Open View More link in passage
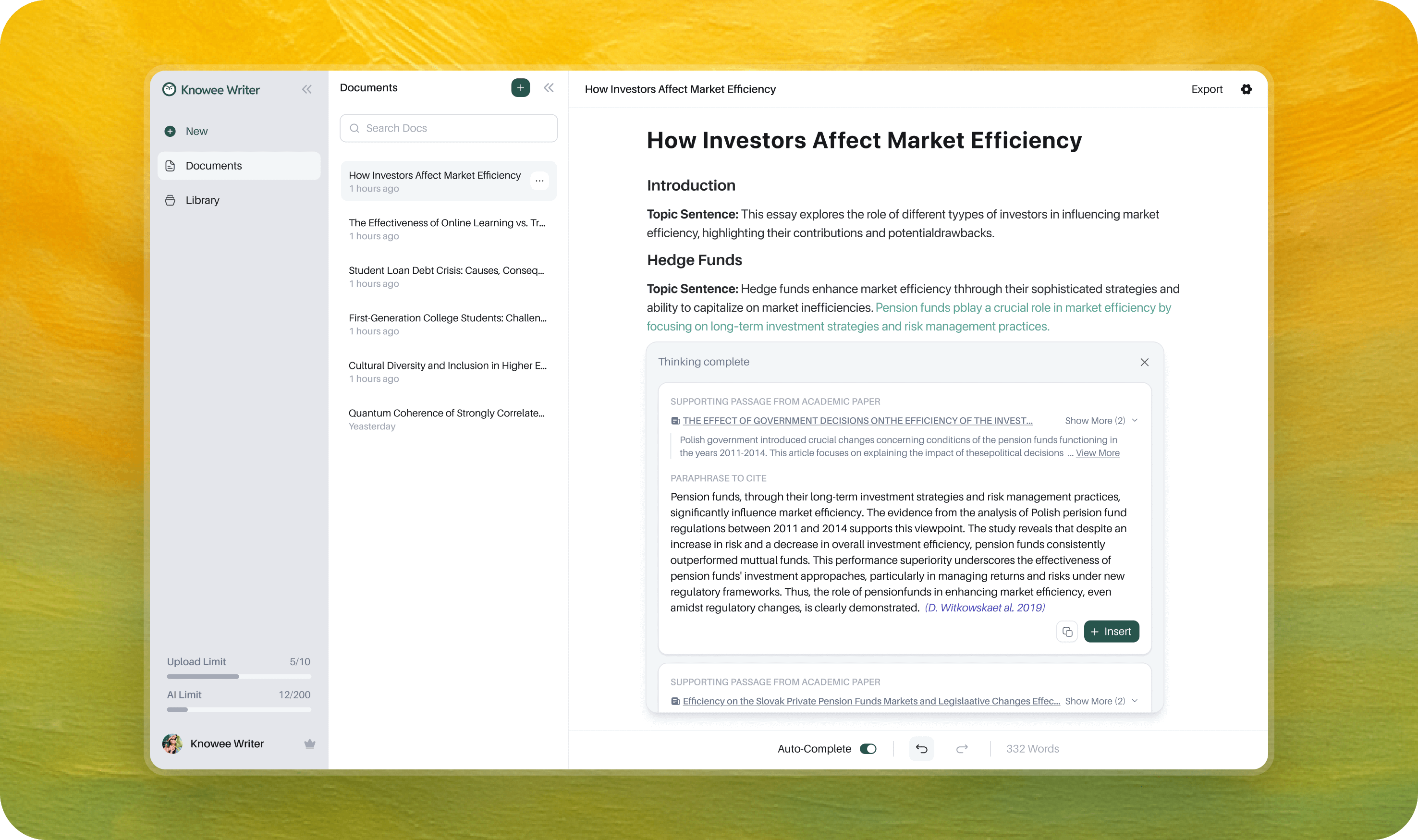The width and height of the screenshot is (1418, 840). coord(1097,453)
